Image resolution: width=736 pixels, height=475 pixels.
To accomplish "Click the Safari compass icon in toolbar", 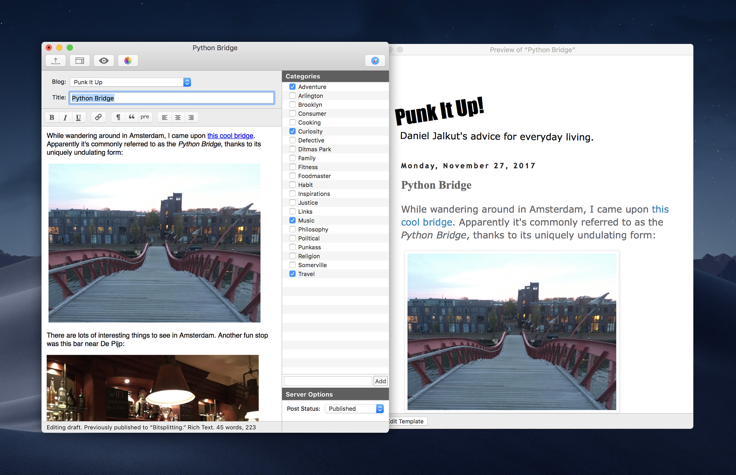I will click(375, 61).
